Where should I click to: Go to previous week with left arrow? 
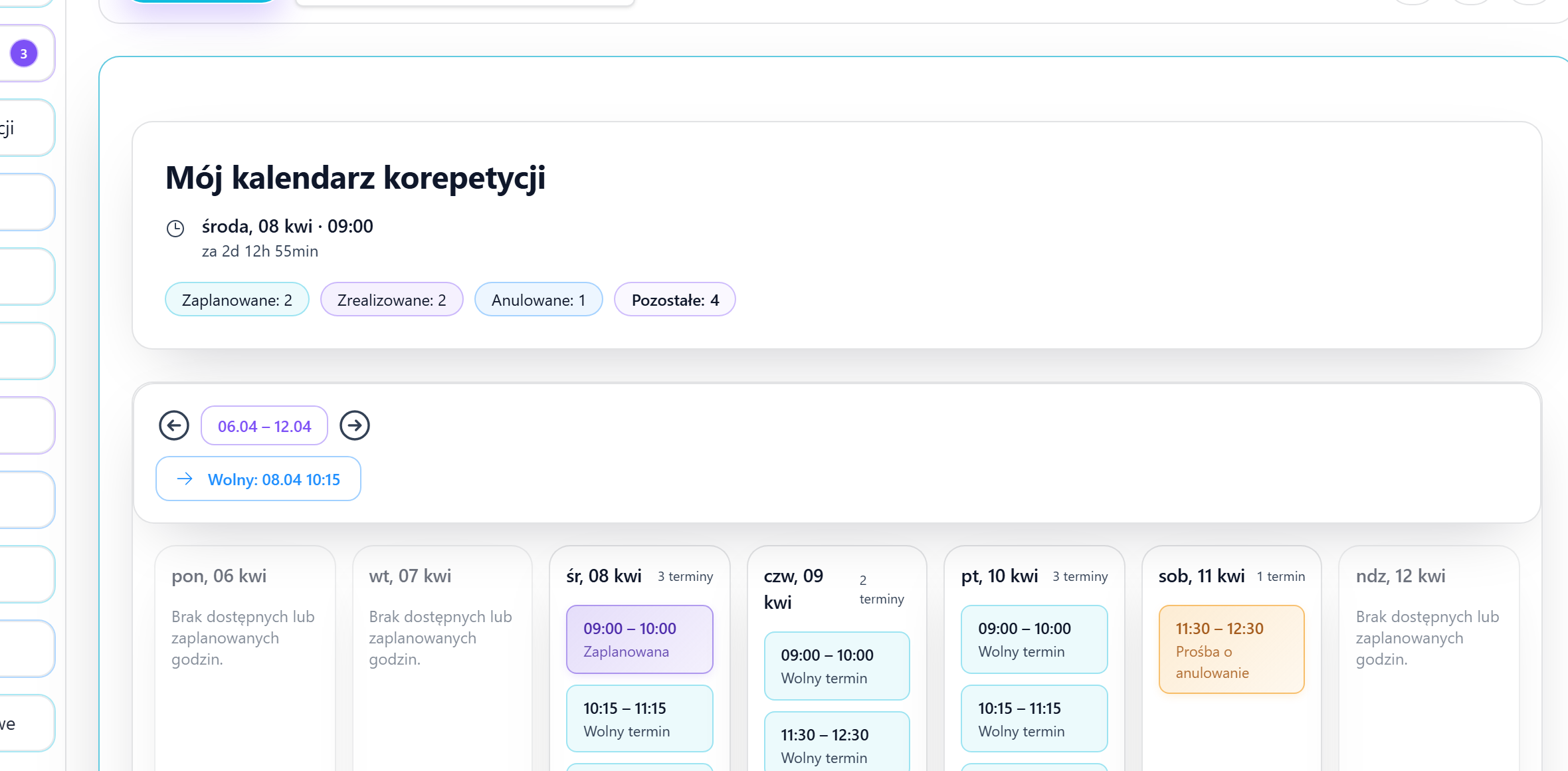click(x=174, y=425)
